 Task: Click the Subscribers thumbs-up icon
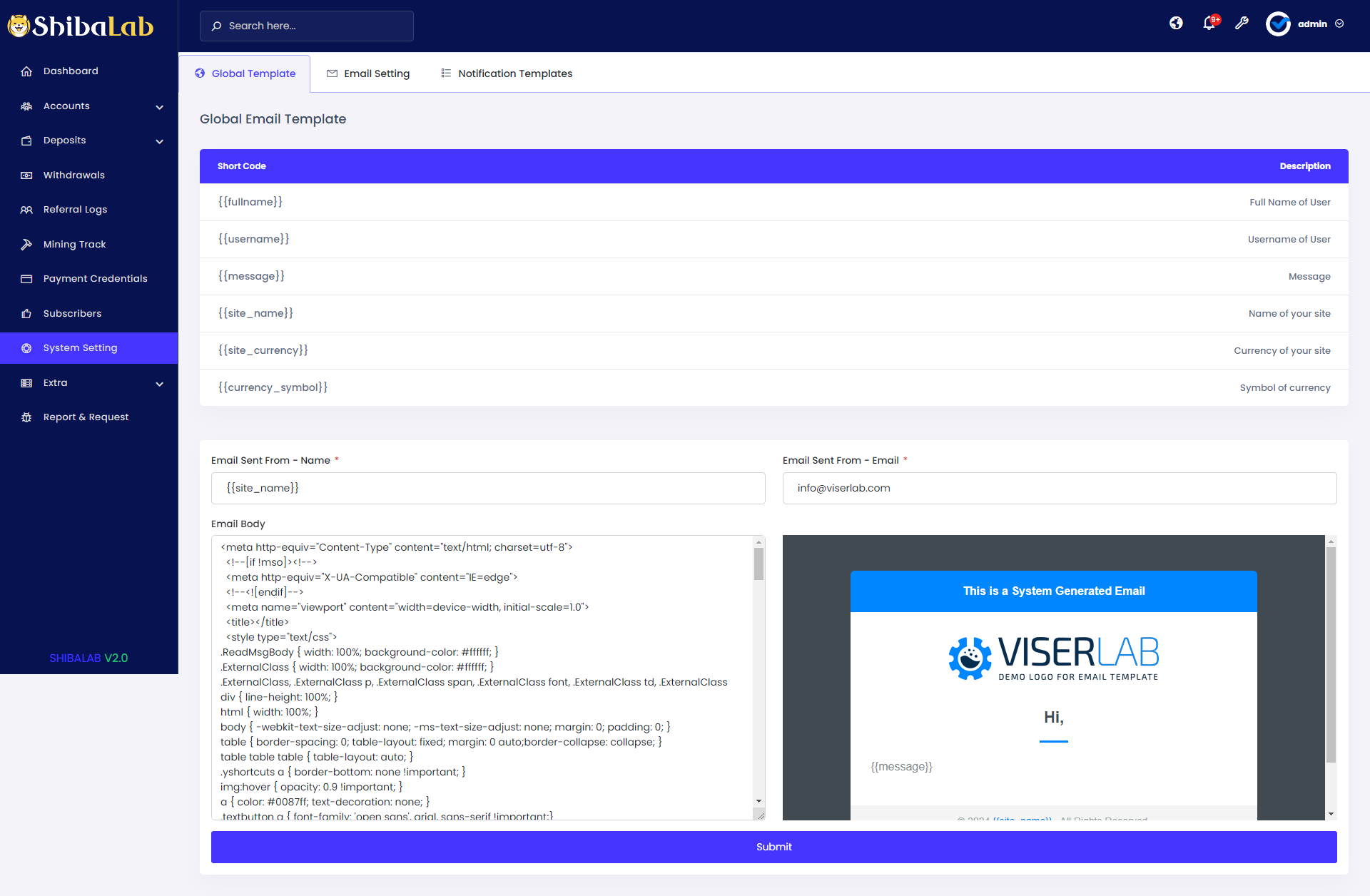coord(26,314)
